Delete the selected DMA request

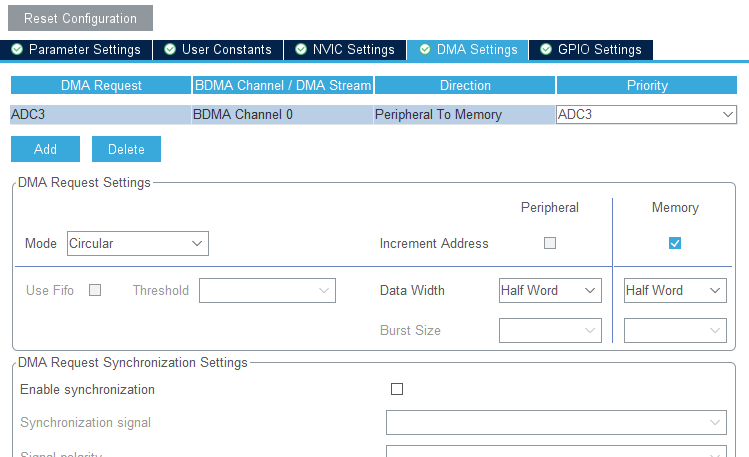pyautogui.click(x=126, y=149)
